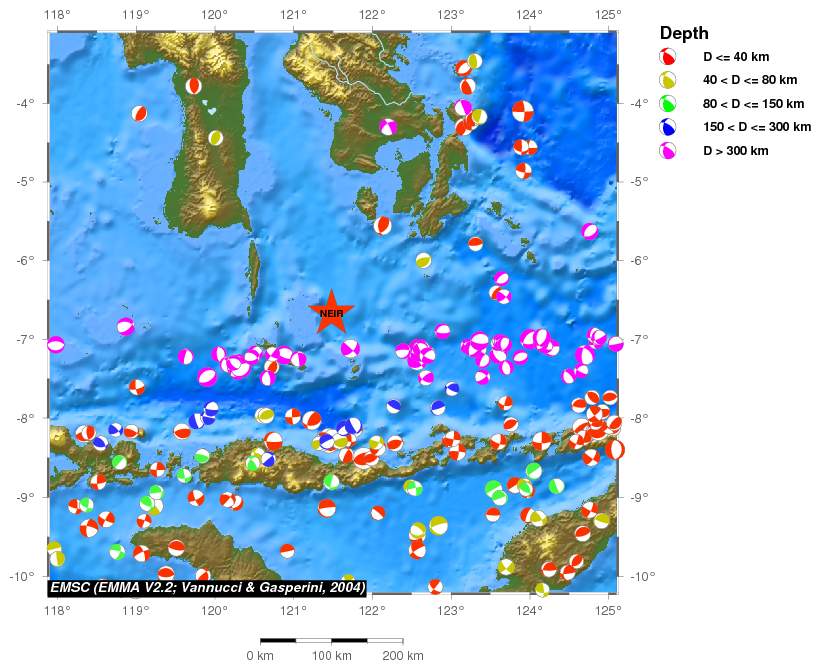Click the green beachball icon for 80 < D <= 150 km
This screenshot has height=670, width=821.
pyautogui.click(x=668, y=103)
